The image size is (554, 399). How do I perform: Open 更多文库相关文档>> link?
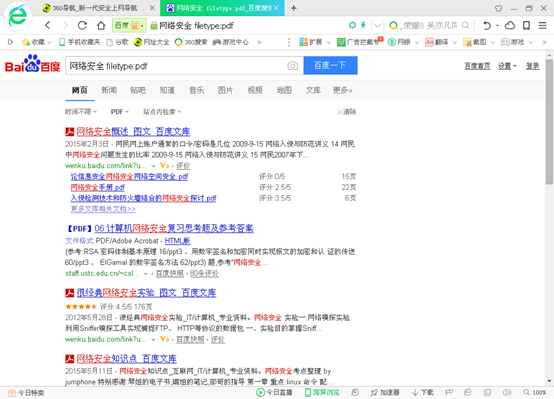point(103,209)
